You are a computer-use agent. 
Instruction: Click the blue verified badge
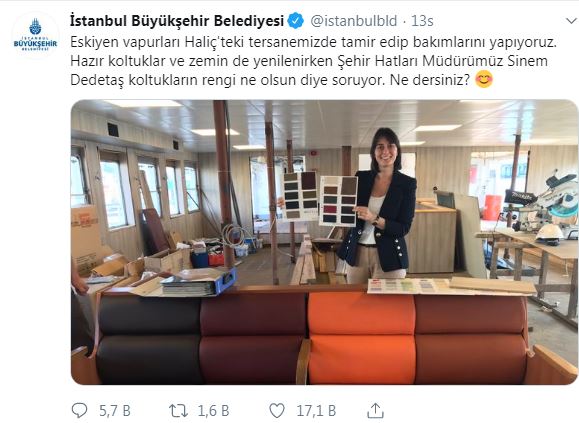pos(296,21)
